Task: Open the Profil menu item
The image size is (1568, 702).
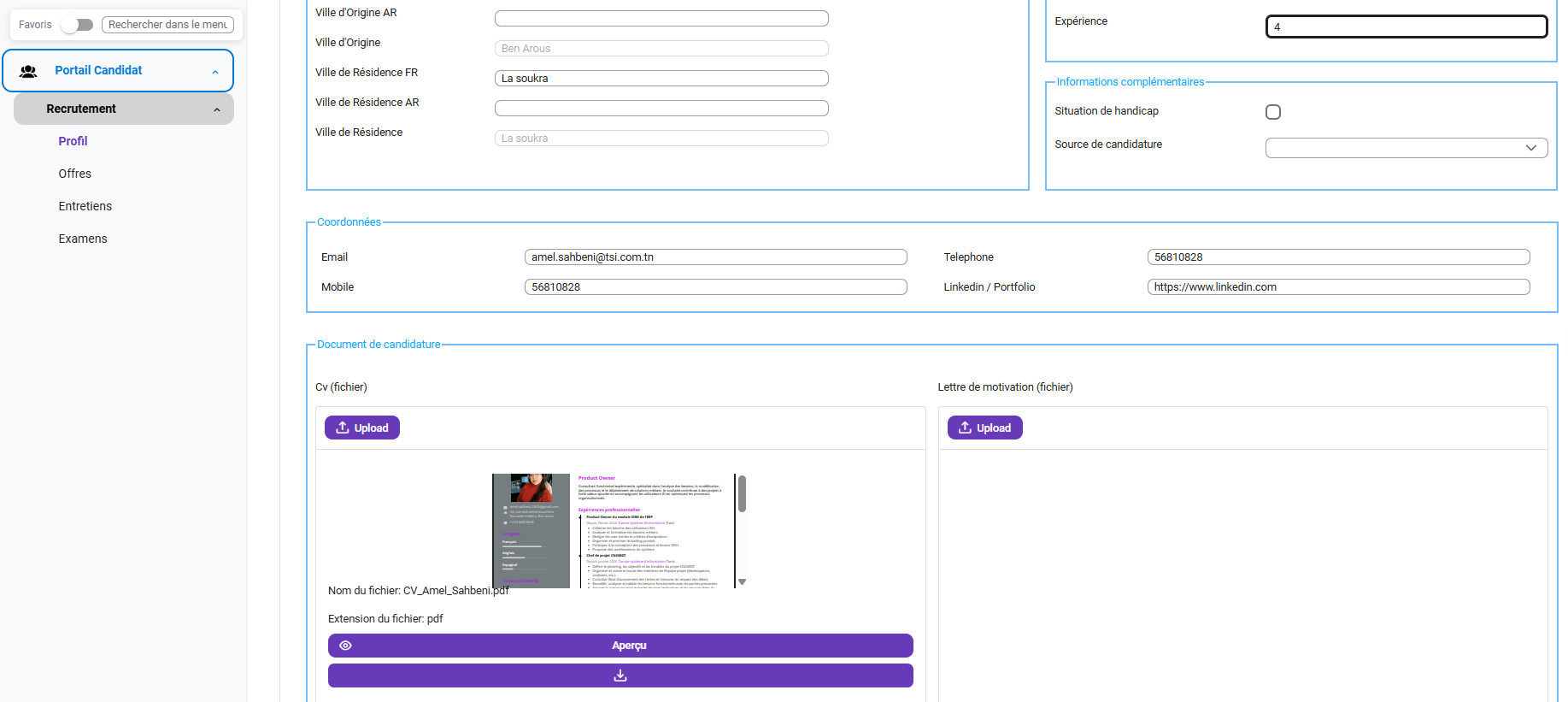Action: pos(73,141)
